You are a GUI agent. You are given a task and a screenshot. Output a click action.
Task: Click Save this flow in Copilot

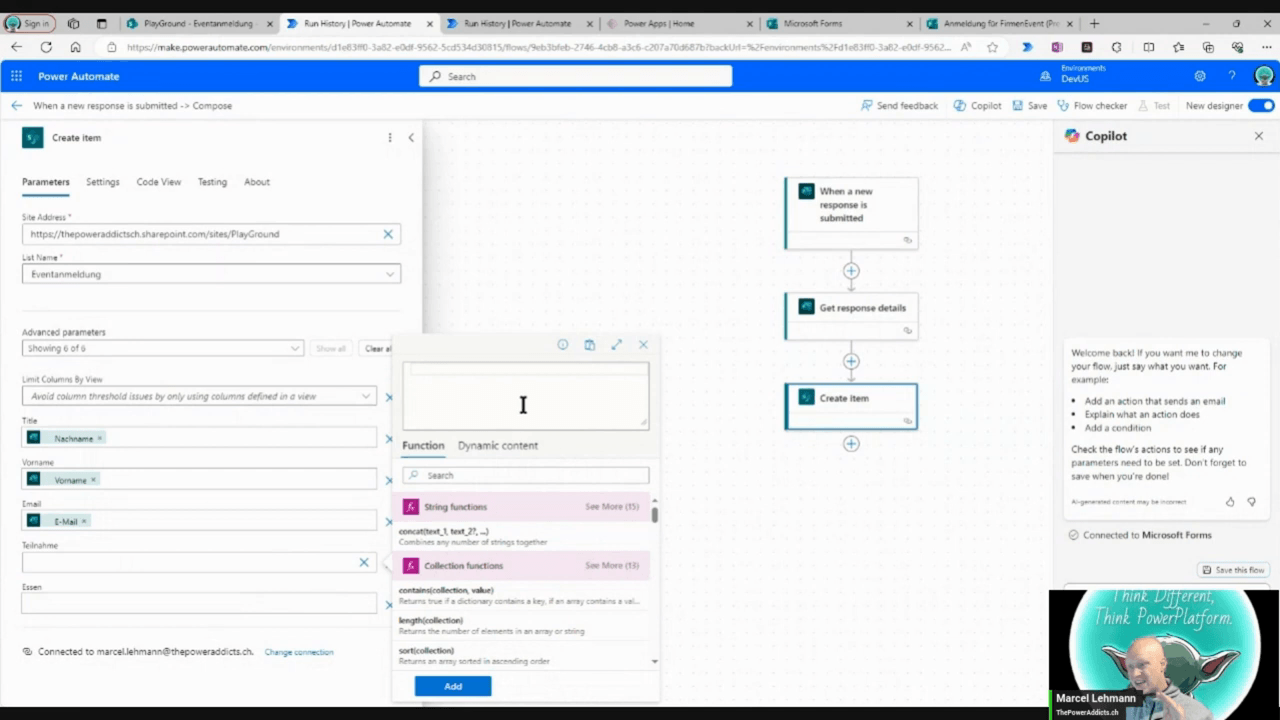coord(1233,570)
